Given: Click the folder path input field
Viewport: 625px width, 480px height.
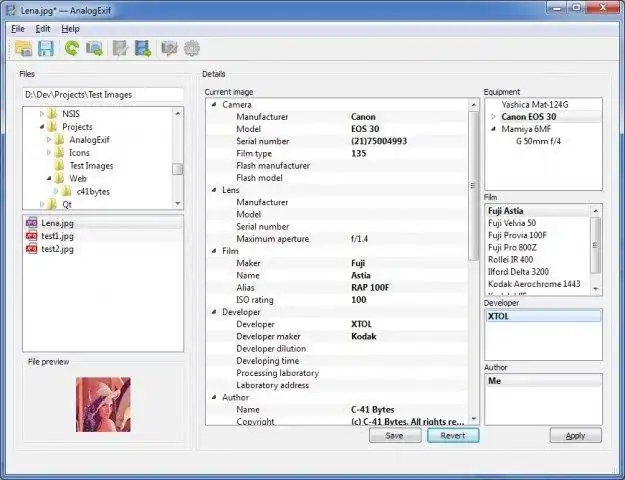Looking at the screenshot, I should click(x=103, y=95).
